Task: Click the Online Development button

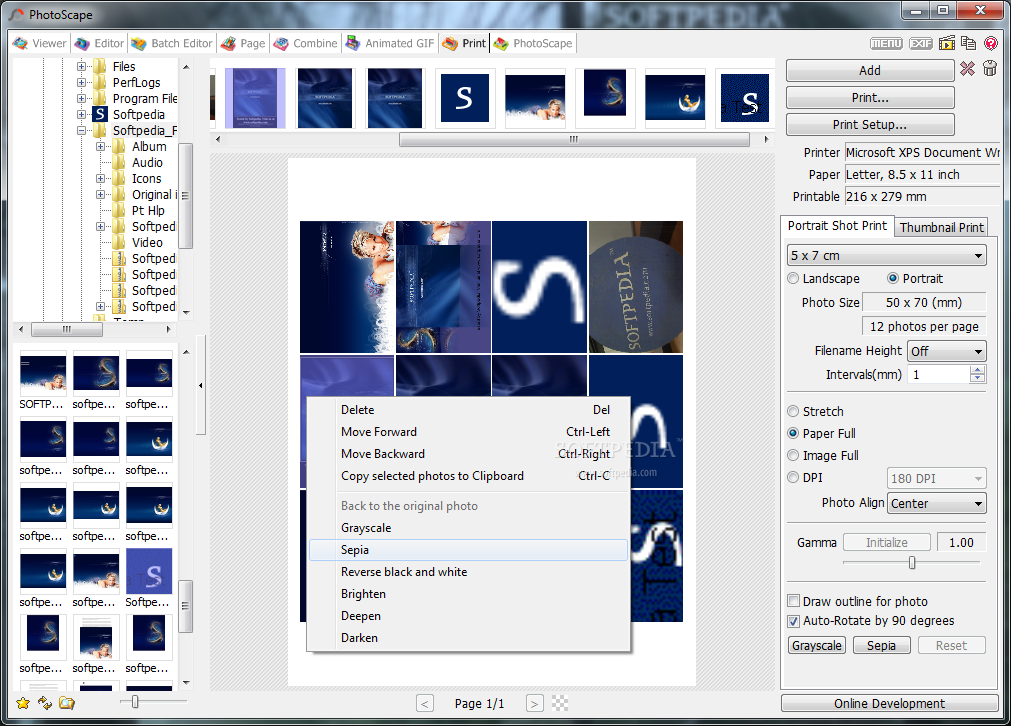Action: coord(889,703)
